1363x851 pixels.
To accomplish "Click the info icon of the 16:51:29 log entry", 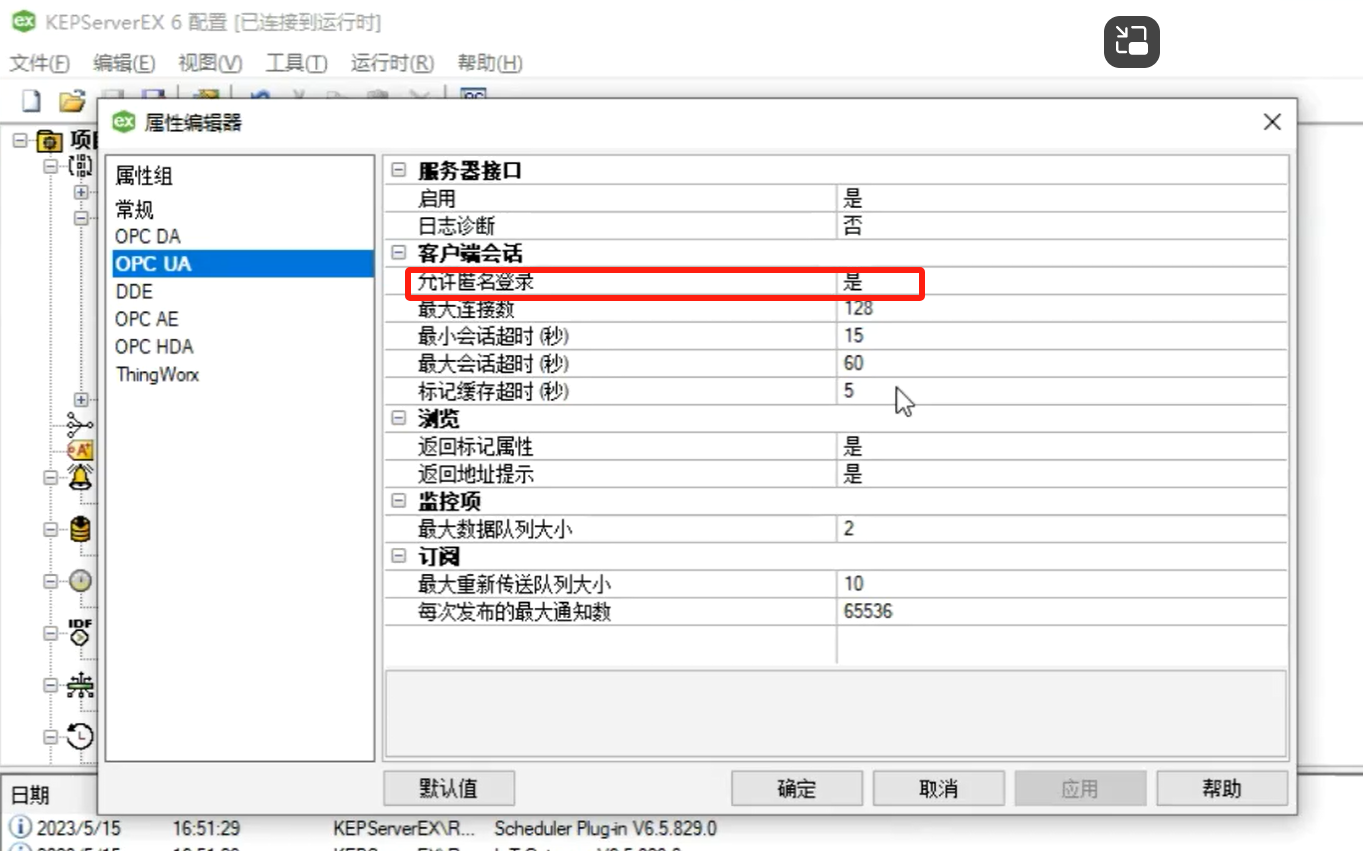I will tap(20, 828).
